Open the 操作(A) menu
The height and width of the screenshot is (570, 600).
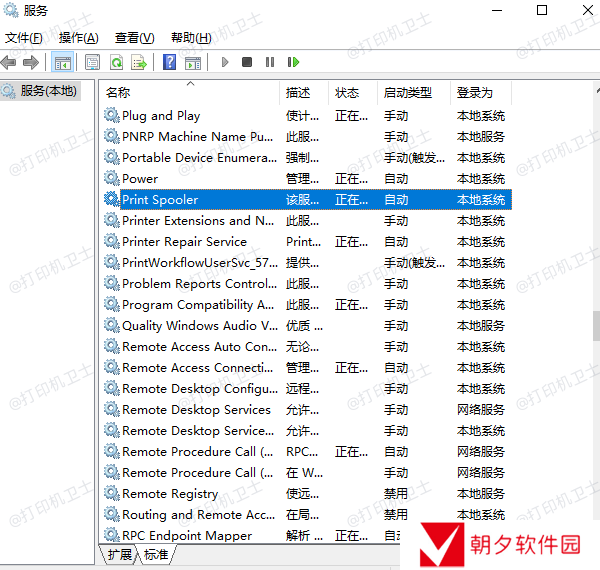click(78, 38)
